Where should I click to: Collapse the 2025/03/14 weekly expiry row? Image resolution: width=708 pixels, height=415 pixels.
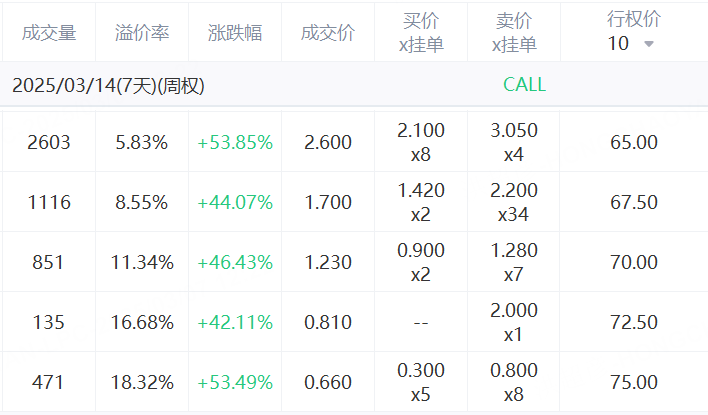[354, 85]
